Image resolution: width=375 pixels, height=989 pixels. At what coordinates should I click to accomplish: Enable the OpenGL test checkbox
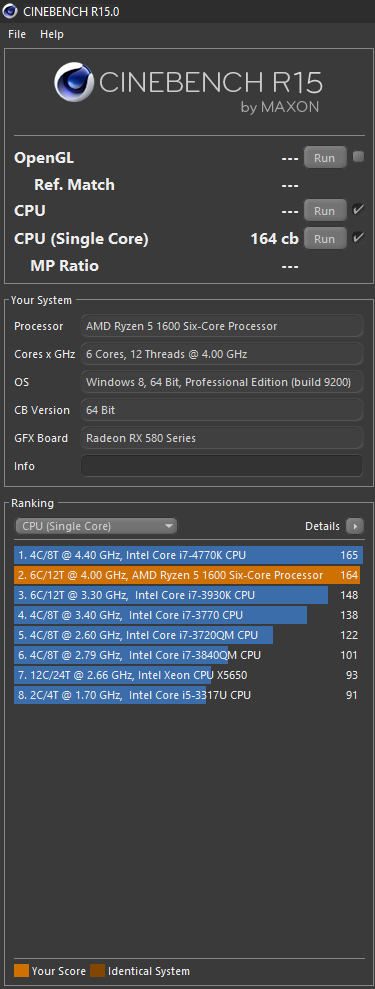pyautogui.click(x=358, y=157)
